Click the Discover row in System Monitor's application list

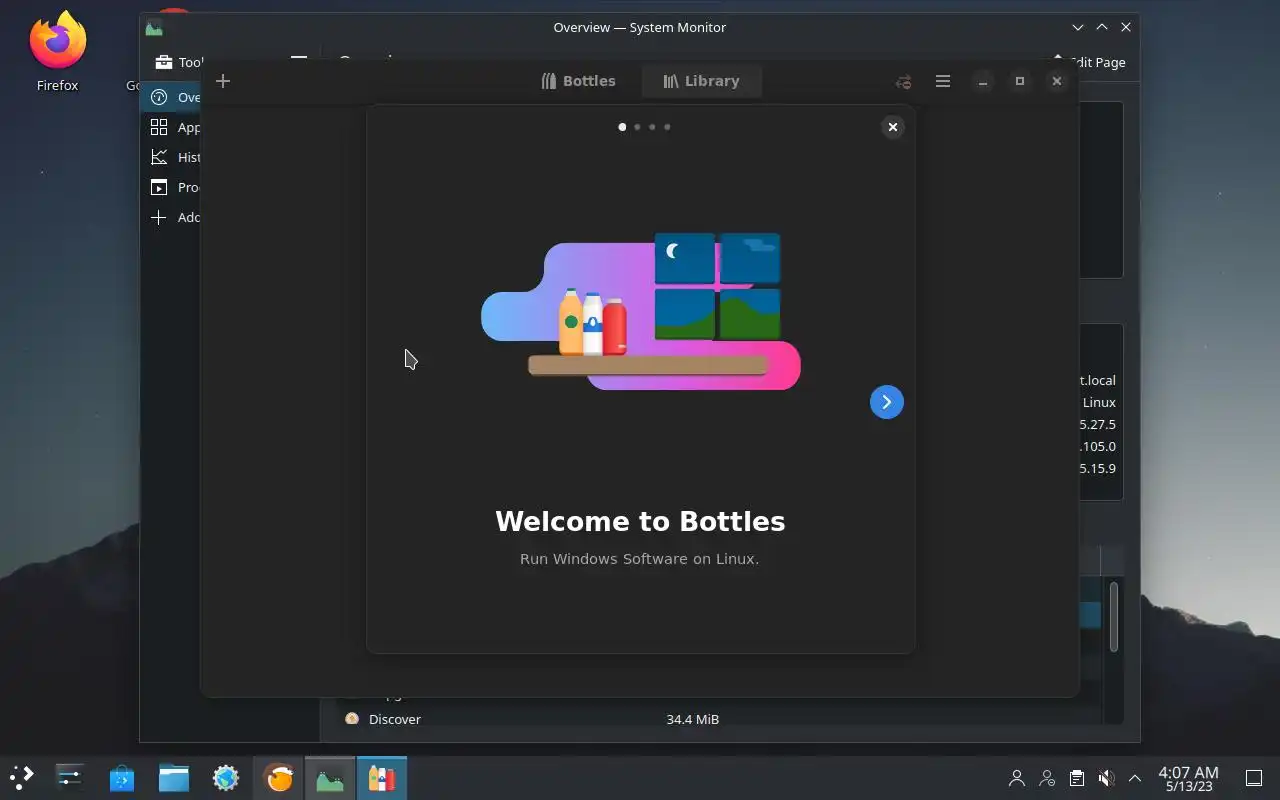click(721, 719)
